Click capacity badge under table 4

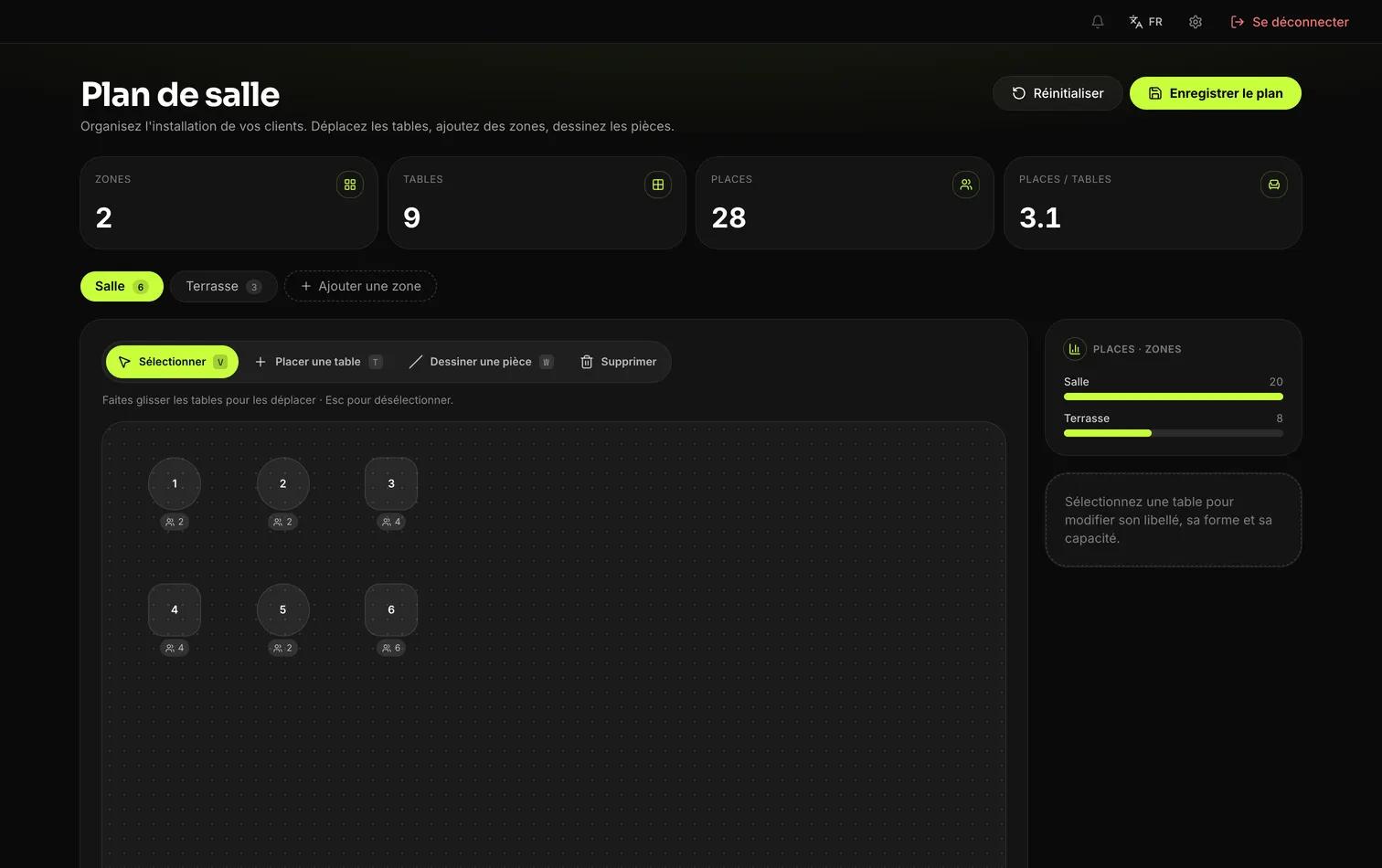(x=175, y=648)
